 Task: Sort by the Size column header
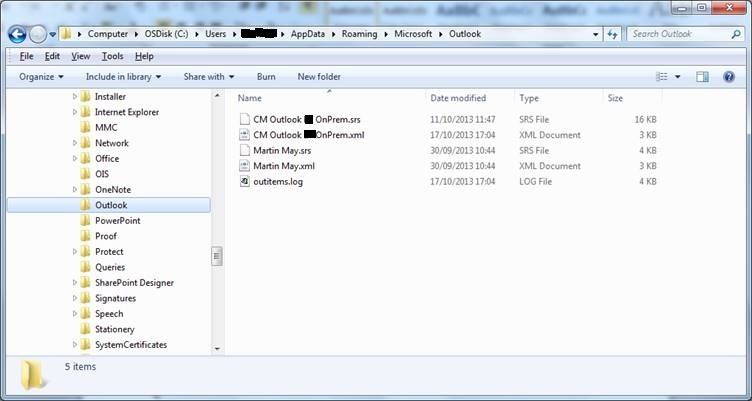[615, 98]
